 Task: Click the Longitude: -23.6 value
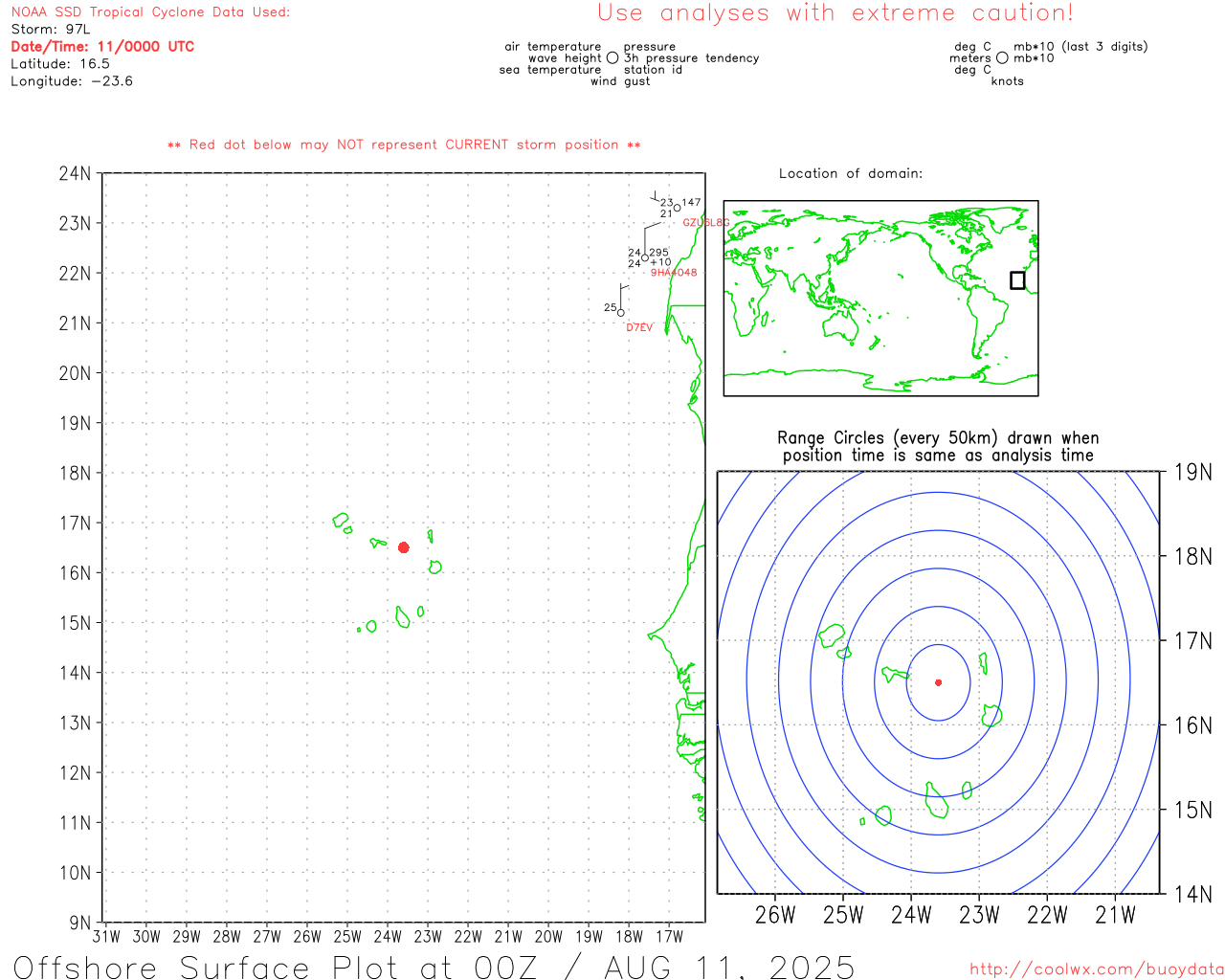pos(72,81)
